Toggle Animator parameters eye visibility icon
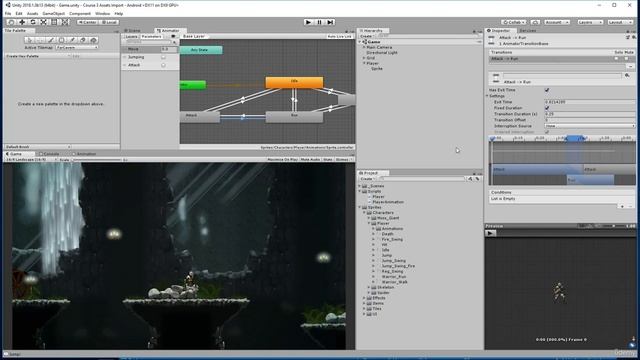 [173, 36]
